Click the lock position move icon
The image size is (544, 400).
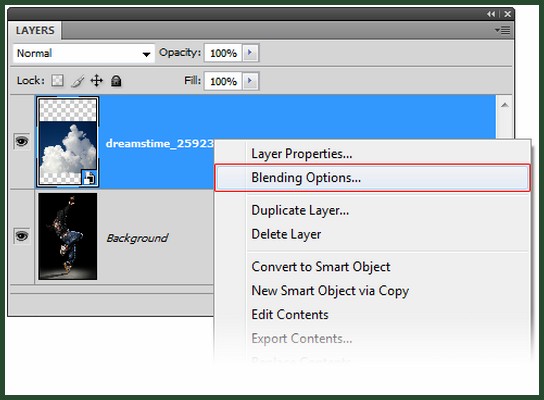97,80
